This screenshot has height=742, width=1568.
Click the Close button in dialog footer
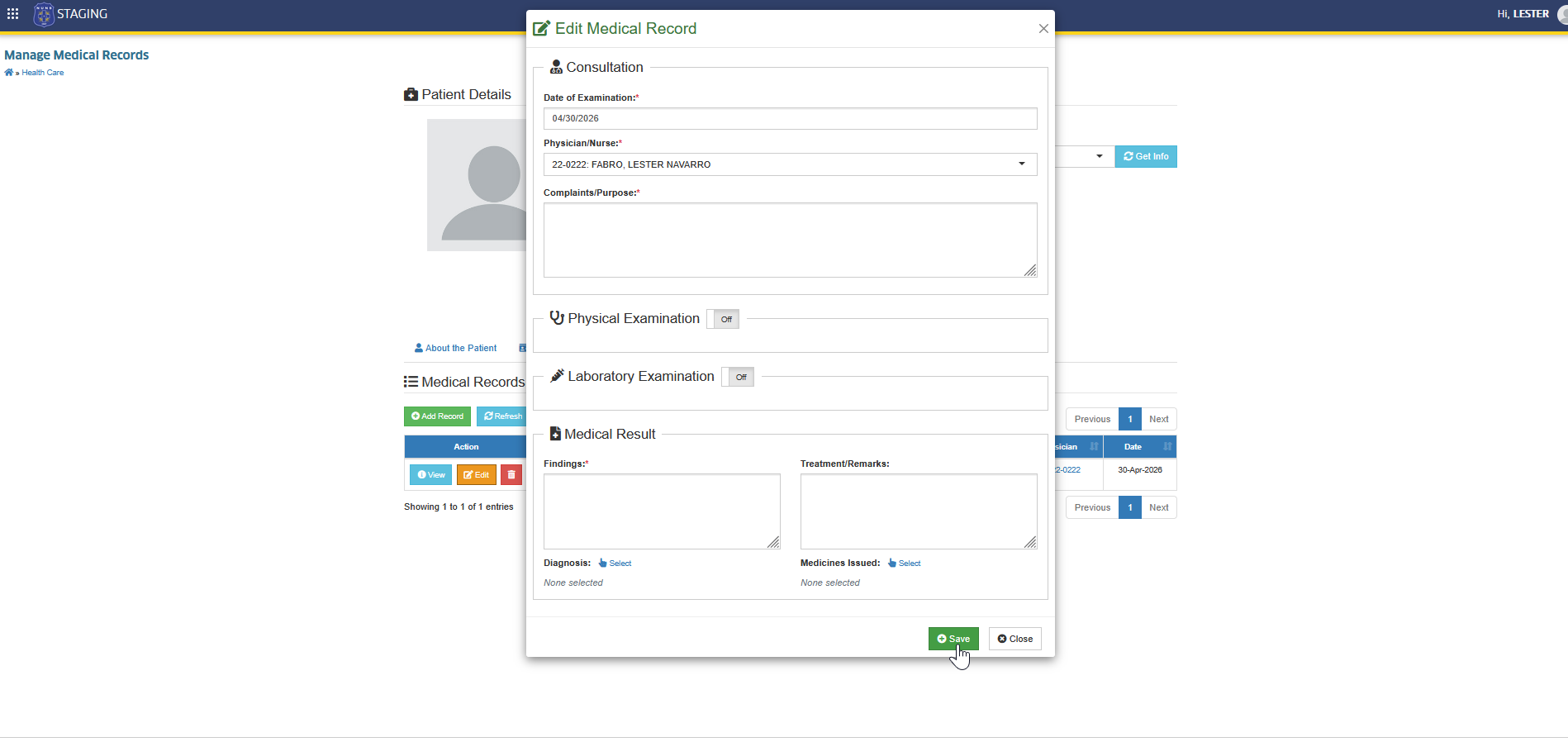(x=1014, y=639)
